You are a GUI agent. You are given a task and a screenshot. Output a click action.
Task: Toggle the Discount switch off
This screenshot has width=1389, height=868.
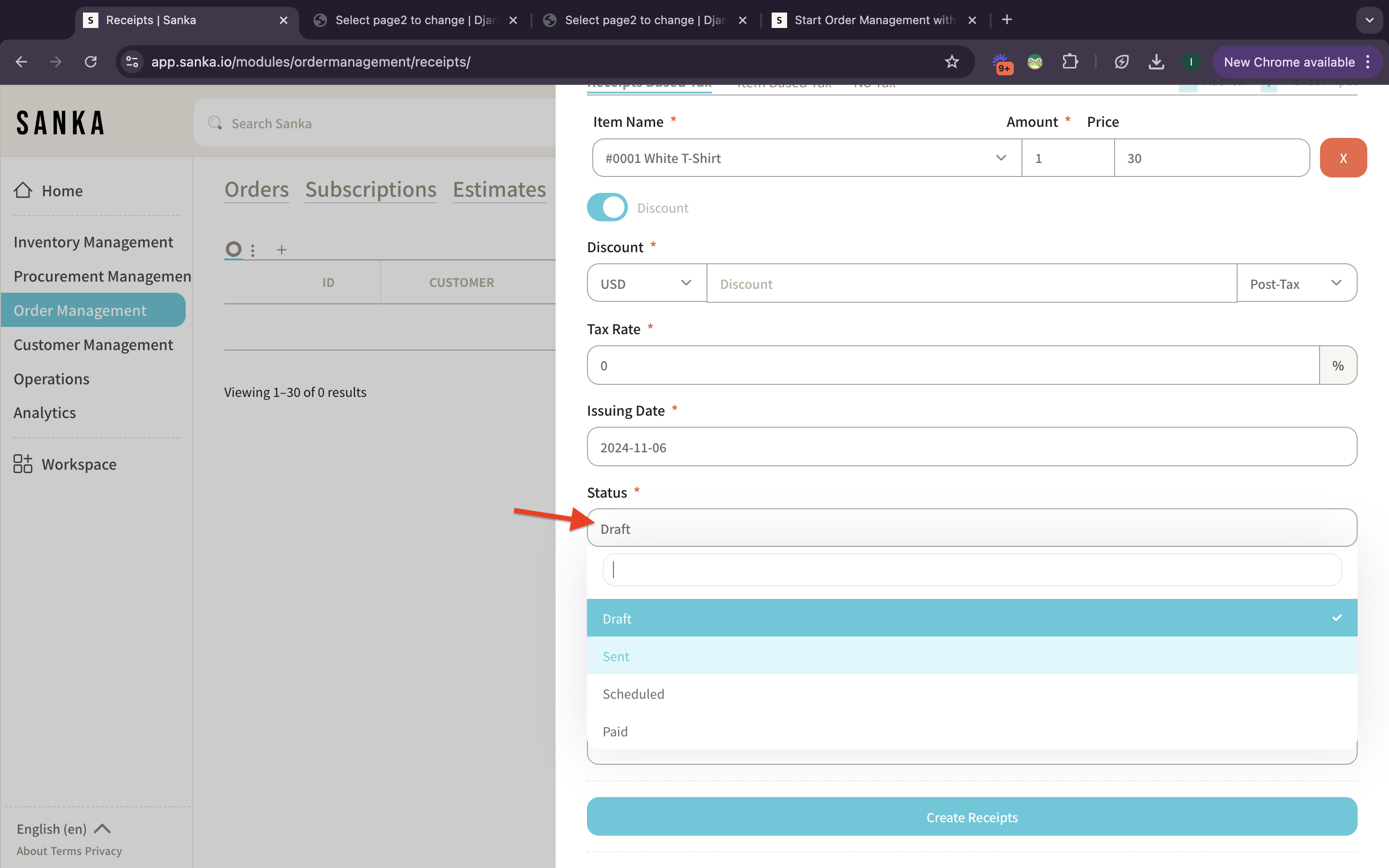pos(607,207)
